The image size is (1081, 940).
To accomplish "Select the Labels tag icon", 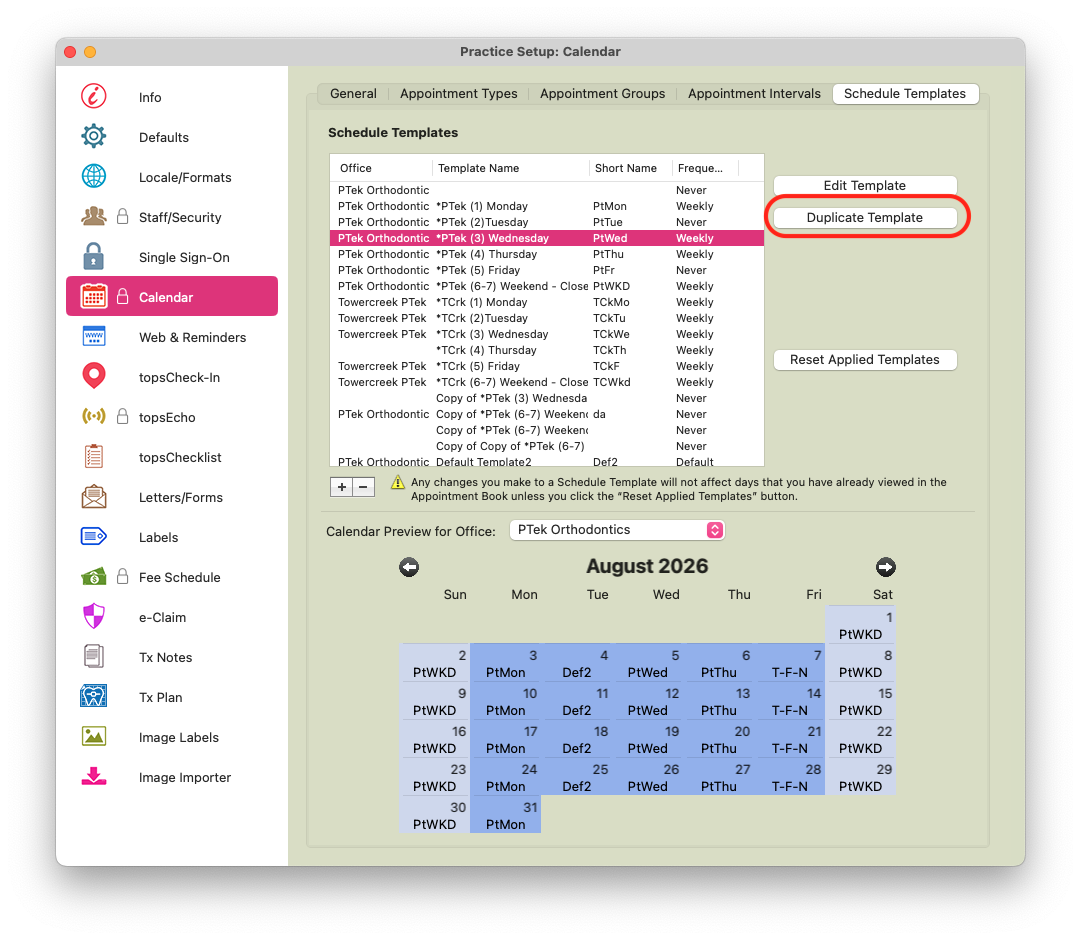I will [x=94, y=537].
